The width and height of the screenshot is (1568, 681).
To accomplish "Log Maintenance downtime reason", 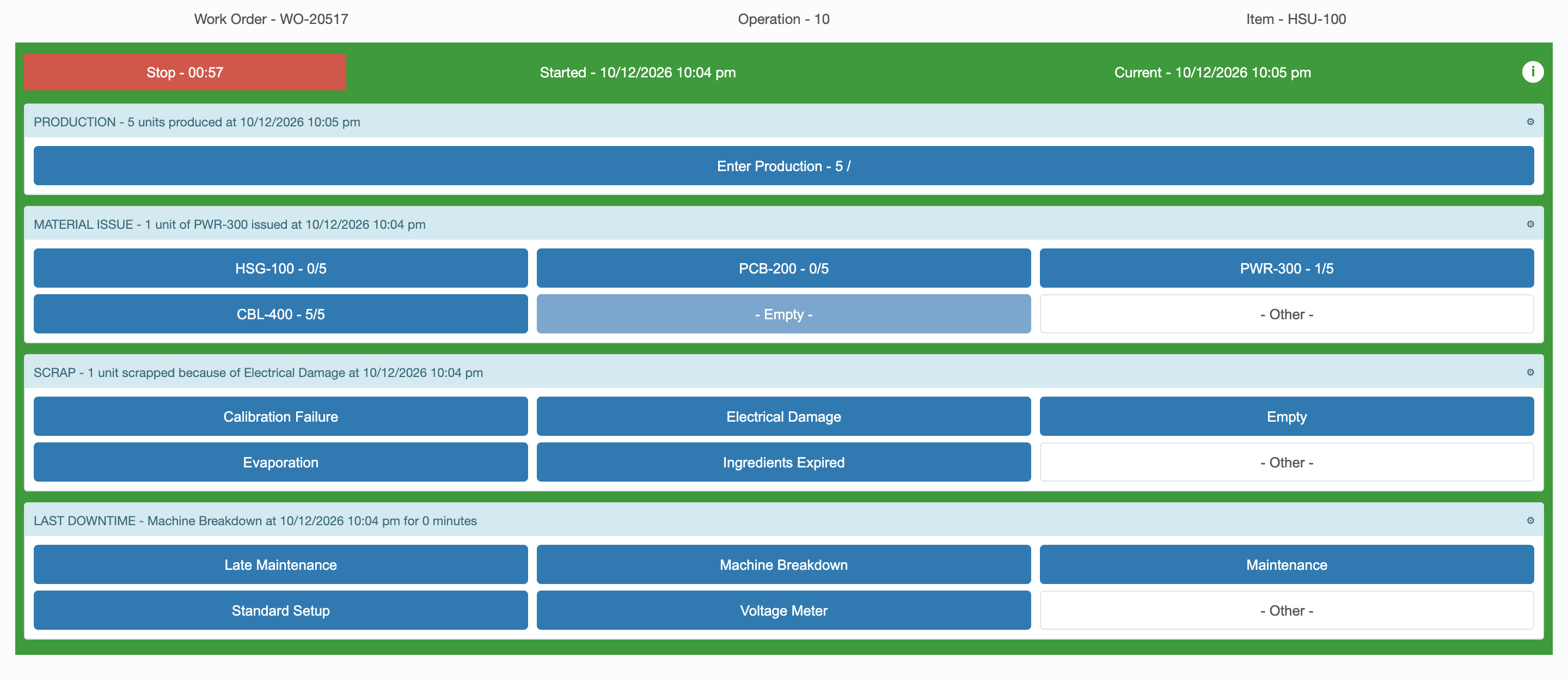I will click(1286, 564).
